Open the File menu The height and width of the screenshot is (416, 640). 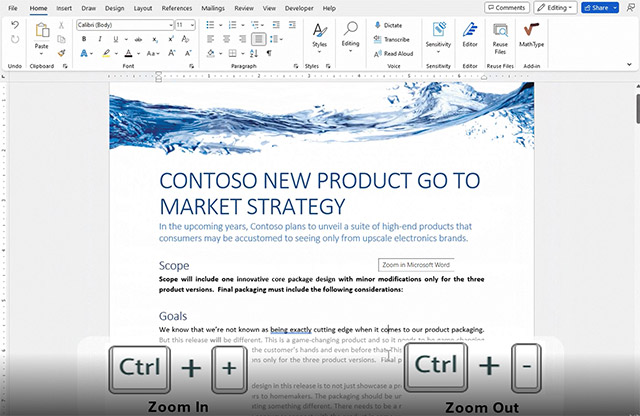(13, 8)
